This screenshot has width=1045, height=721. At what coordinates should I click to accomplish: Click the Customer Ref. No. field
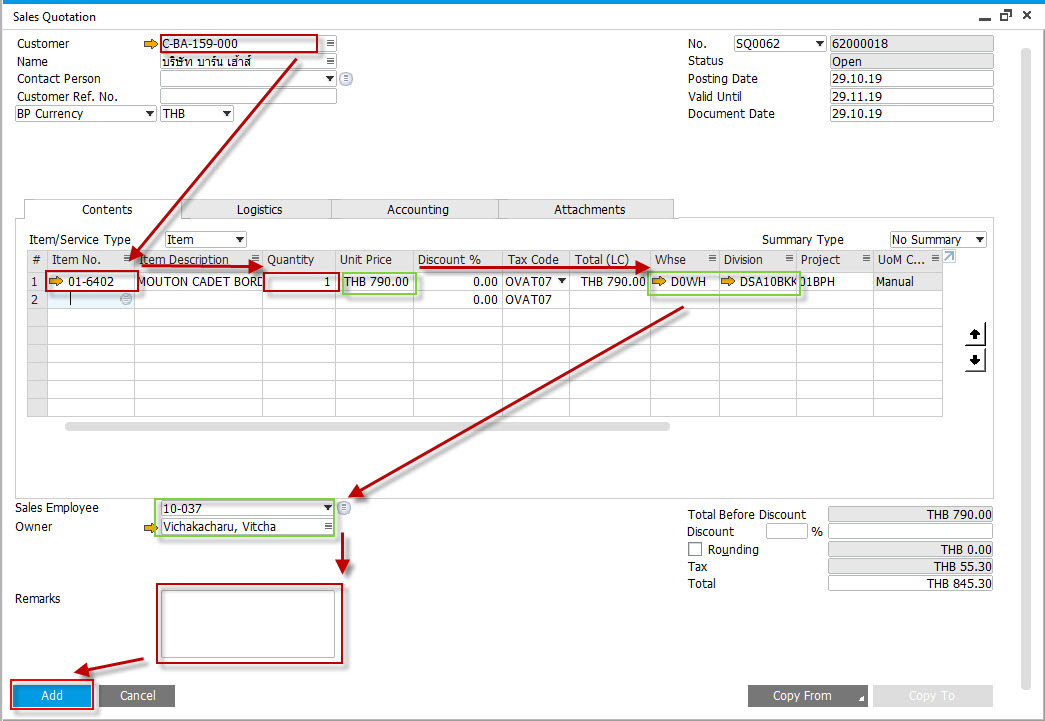coord(249,97)
